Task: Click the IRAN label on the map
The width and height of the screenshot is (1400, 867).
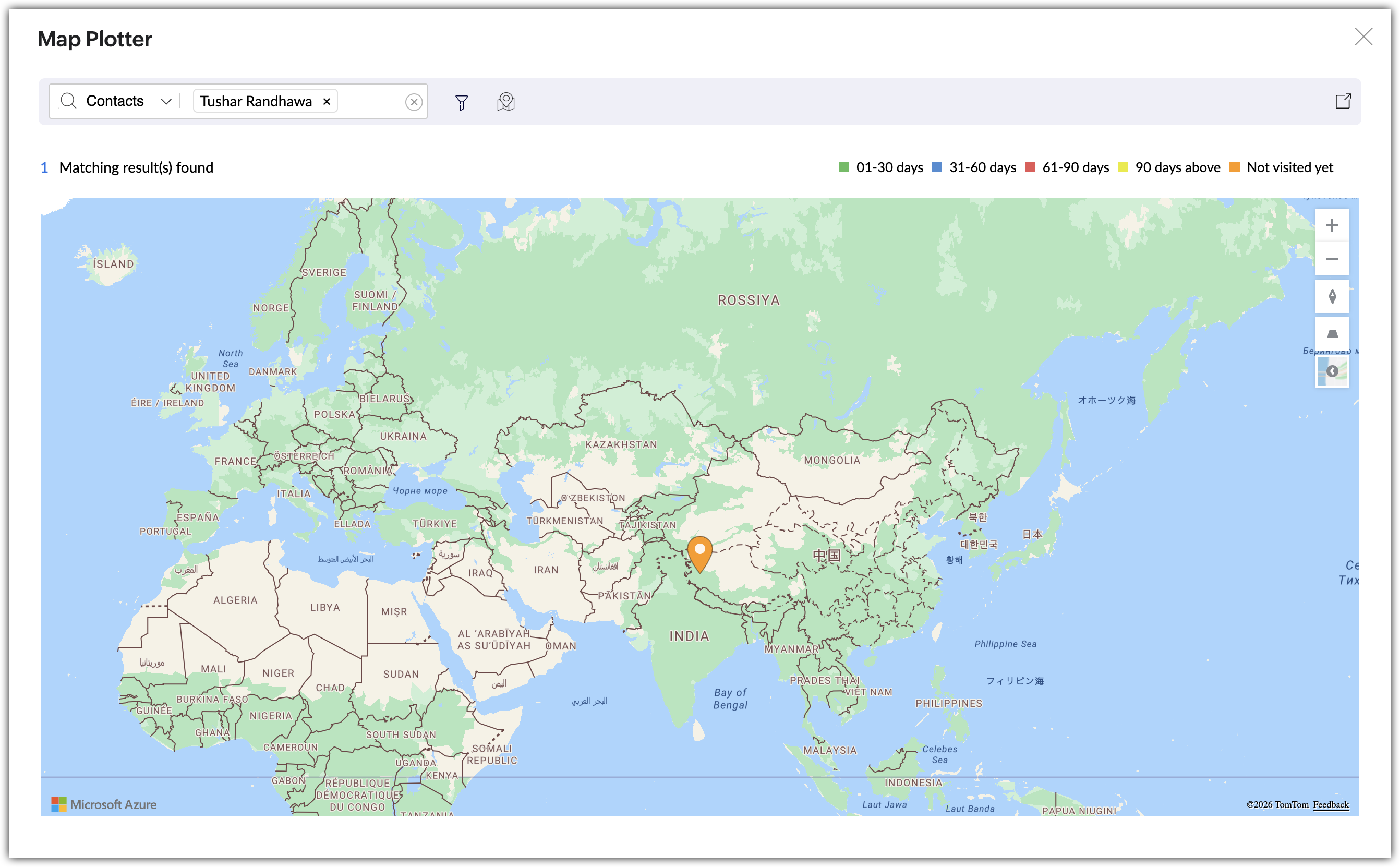Action: coord(546,570)
